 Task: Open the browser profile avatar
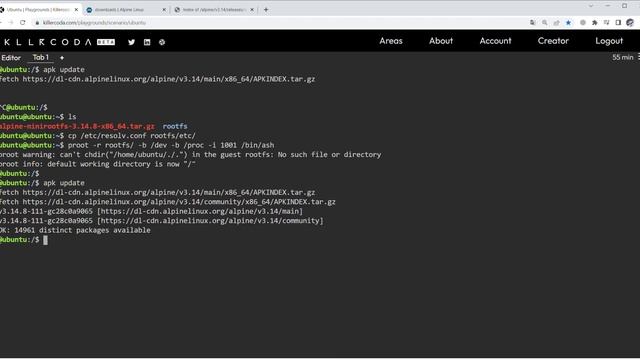[630, 23]
